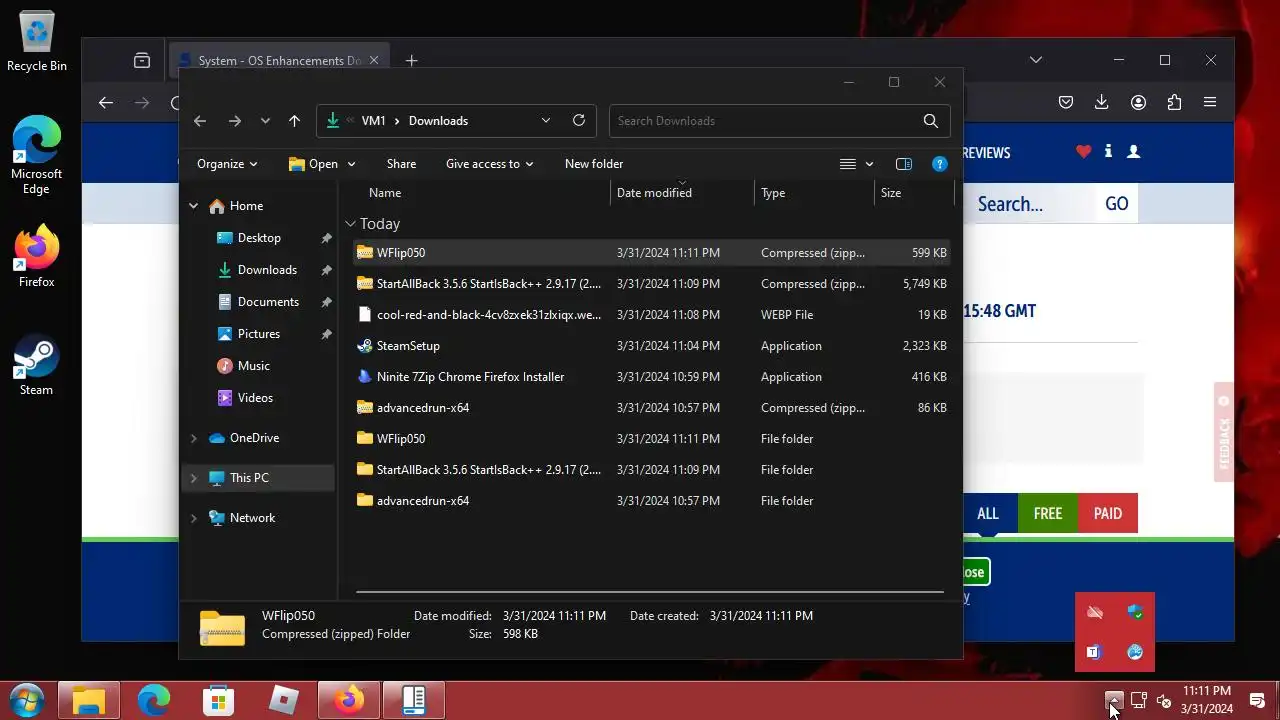This screenshot has height=720, width=1280.
Task: Click the muted volume tray icon
Action: point(1164,700)
